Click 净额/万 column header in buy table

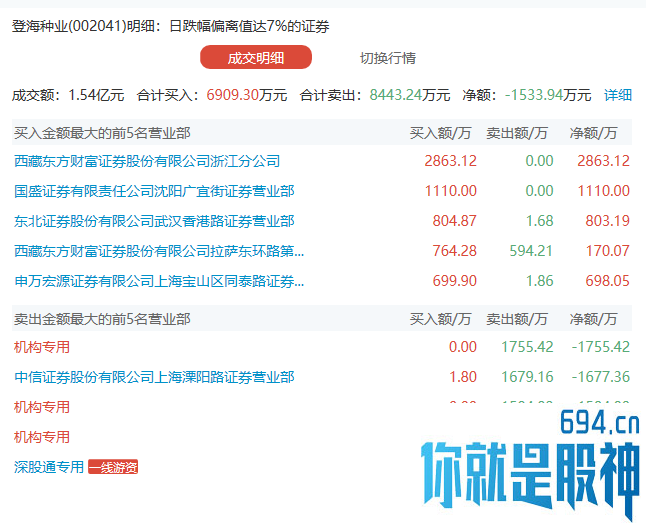coord(594,133)
